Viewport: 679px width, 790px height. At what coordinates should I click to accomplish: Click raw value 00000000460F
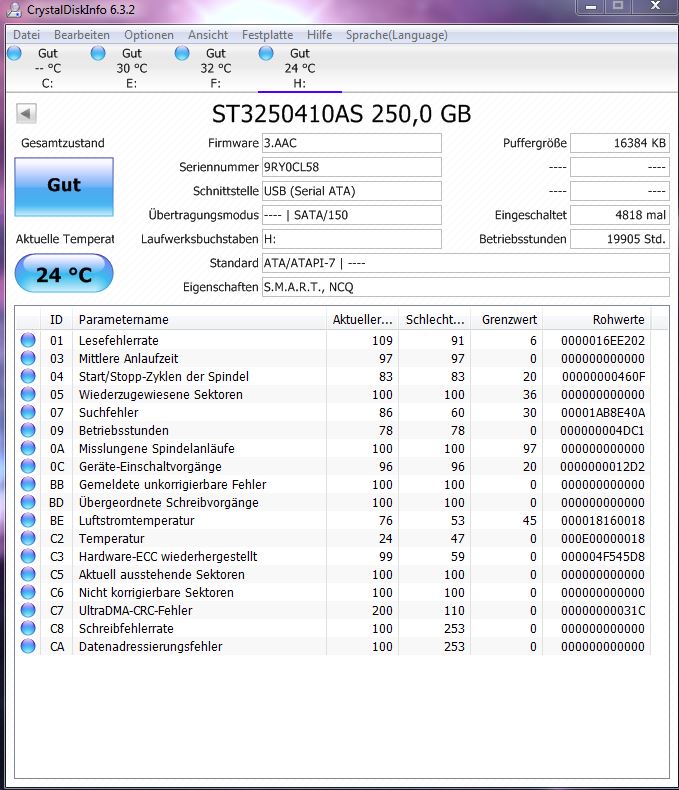(603, 376)
